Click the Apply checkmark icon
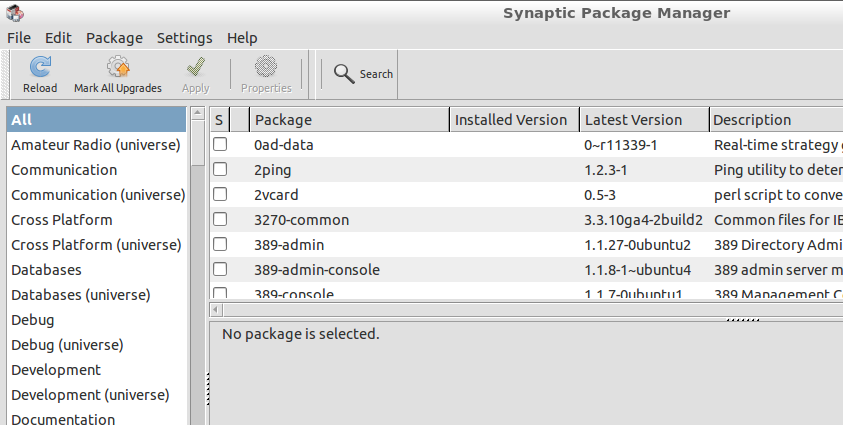843x425 pixels. [x=196, y=67]
